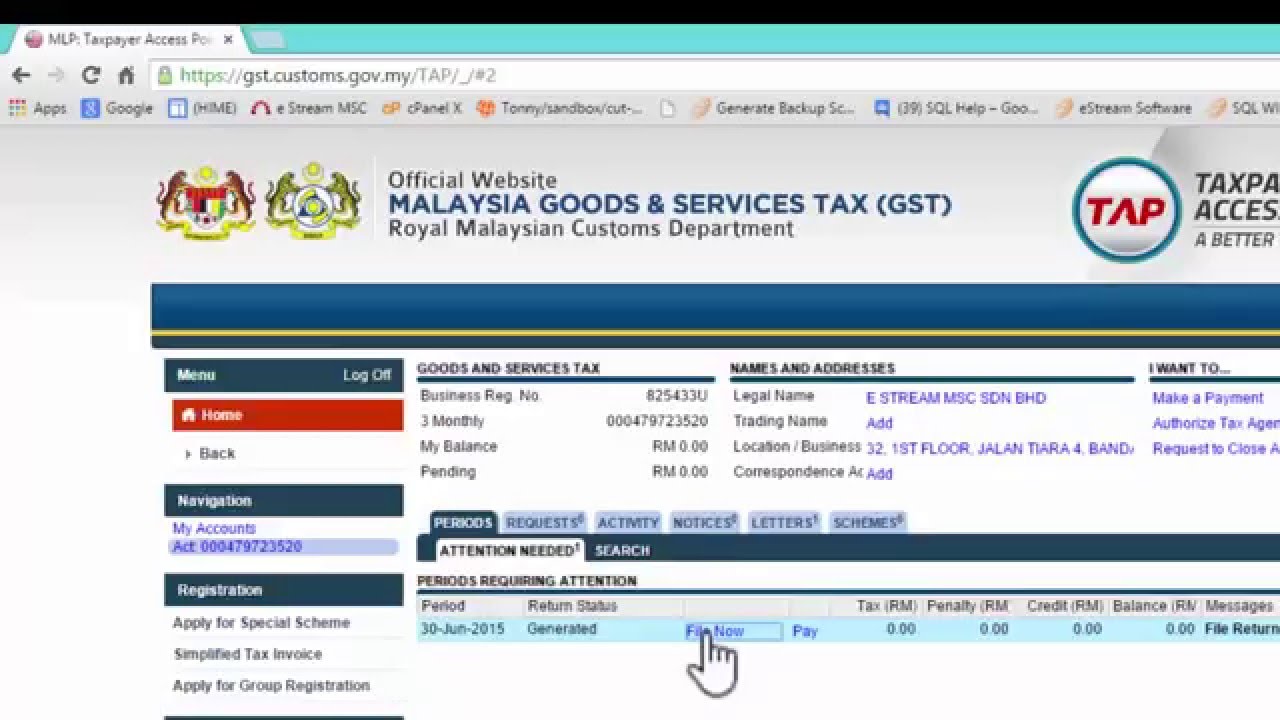Click Make a Payment

click(1208, 398)
